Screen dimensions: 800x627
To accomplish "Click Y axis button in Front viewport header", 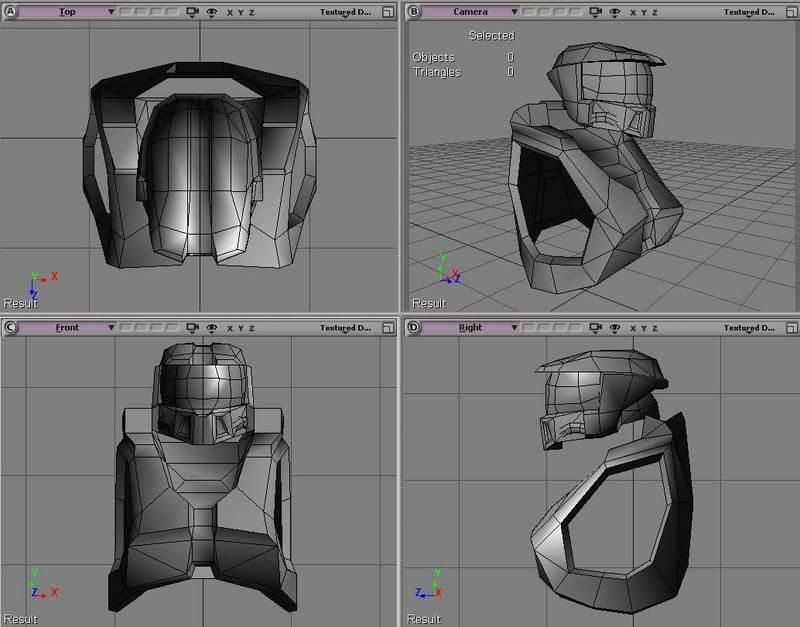I will click(240, 328).
